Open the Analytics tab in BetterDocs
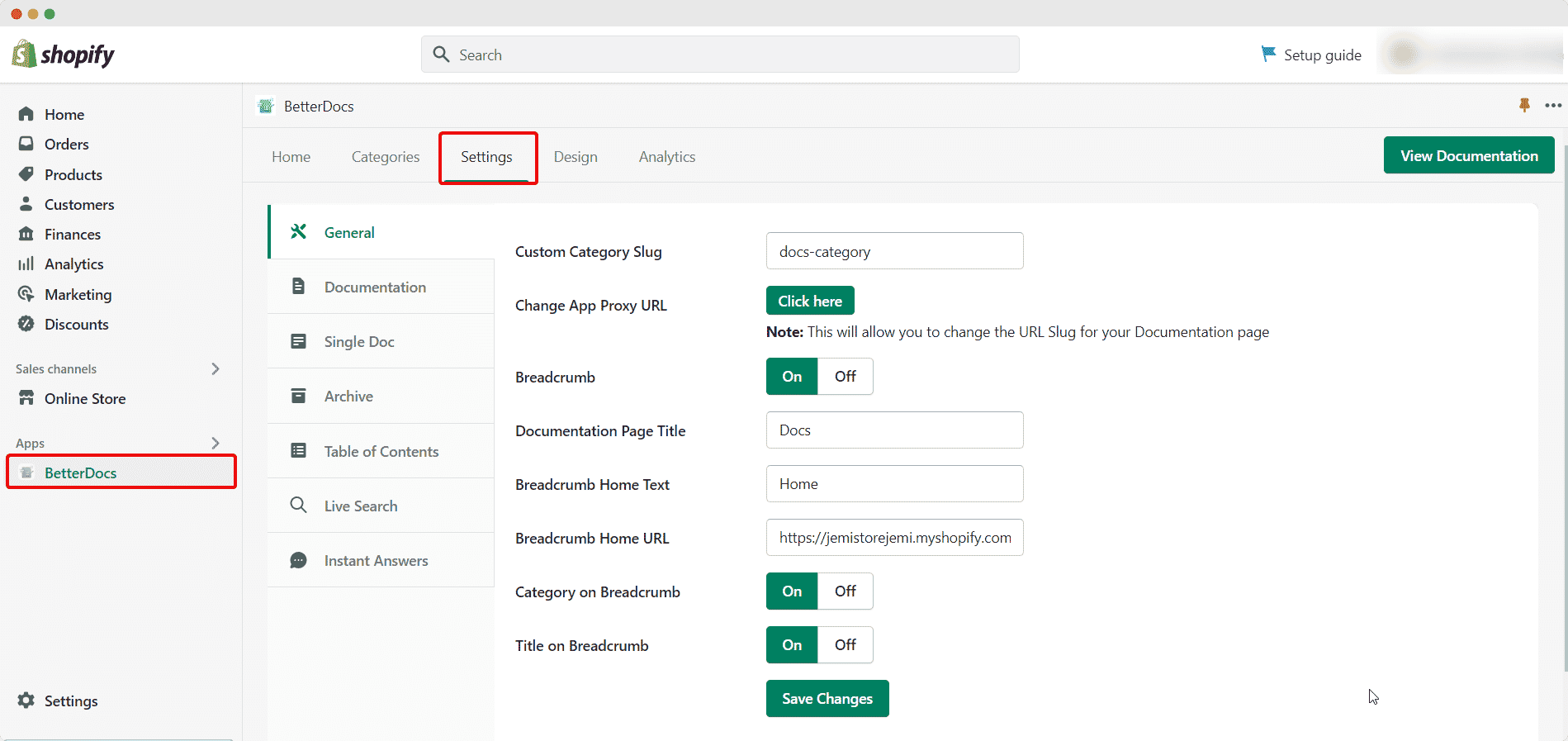The width and height of the screenshot is (1568, 741). [x=667, y=156]
